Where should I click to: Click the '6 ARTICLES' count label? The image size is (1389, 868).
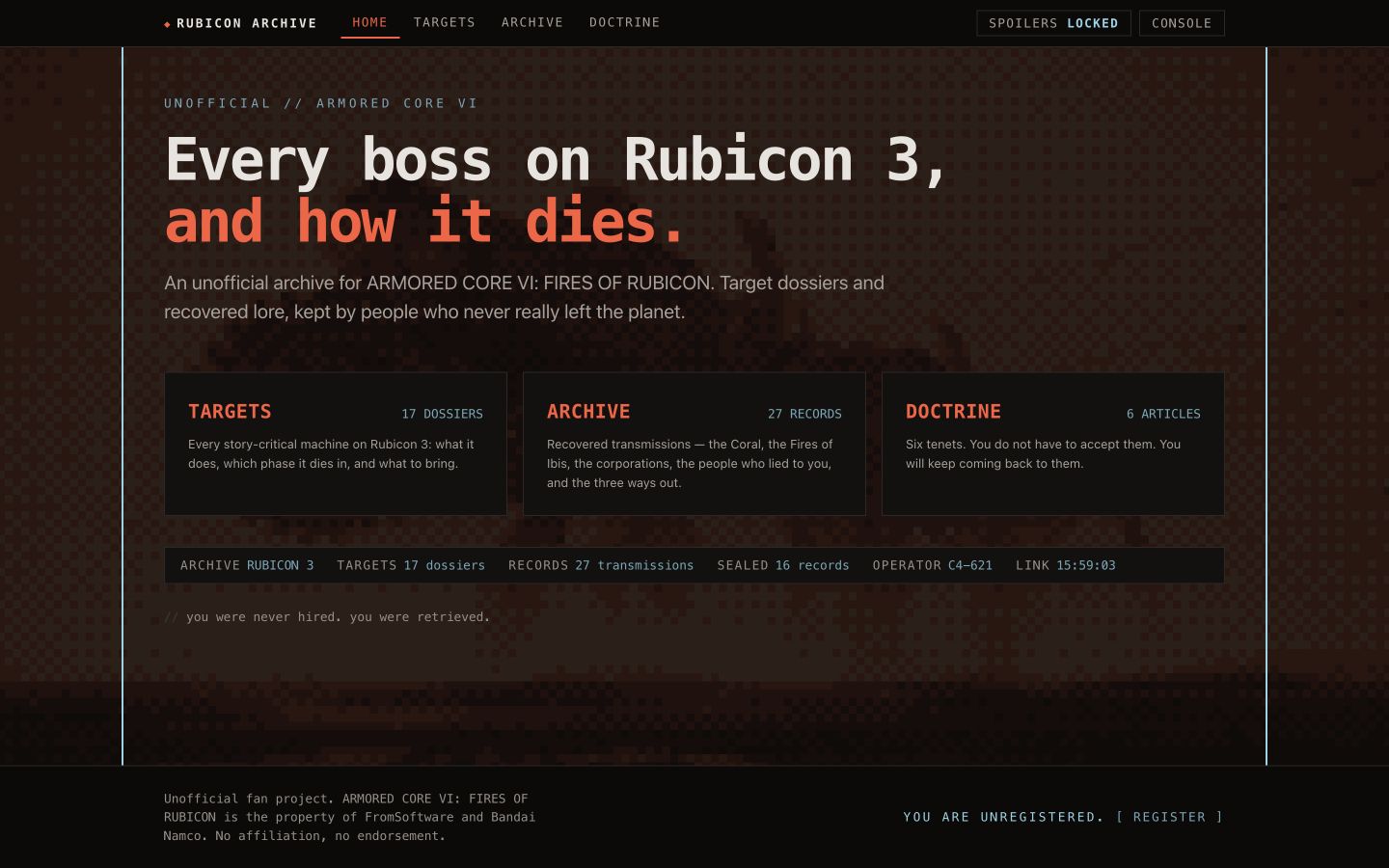1163,414
